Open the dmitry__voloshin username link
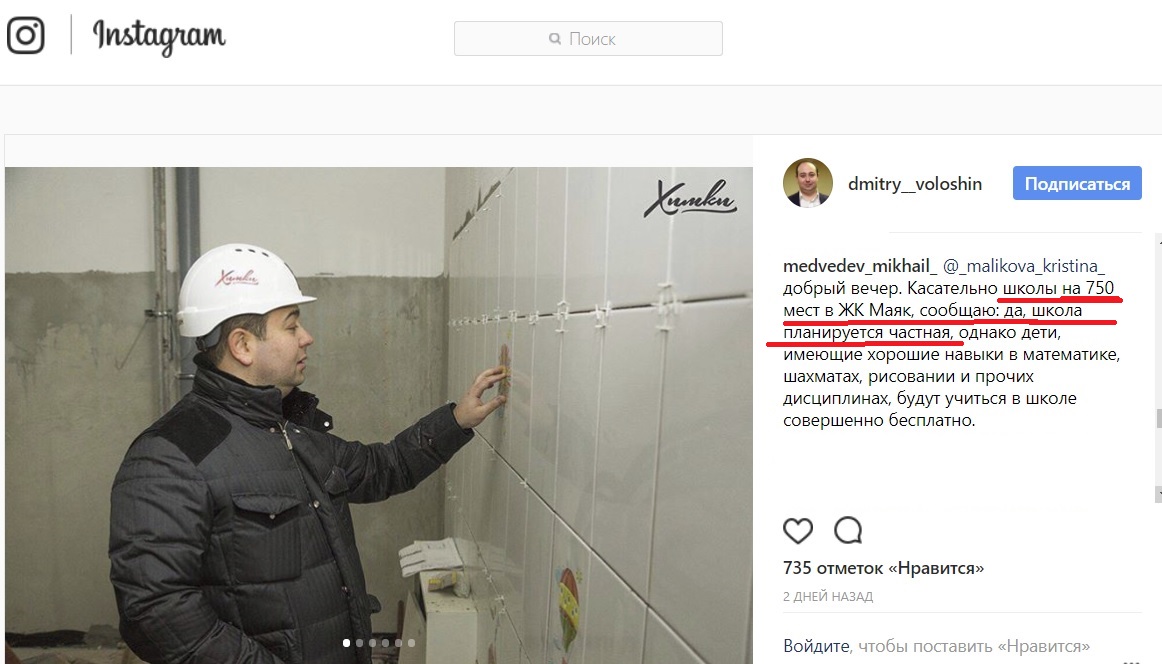Viewport: 1162px width, 664px height. click(914, 184)
